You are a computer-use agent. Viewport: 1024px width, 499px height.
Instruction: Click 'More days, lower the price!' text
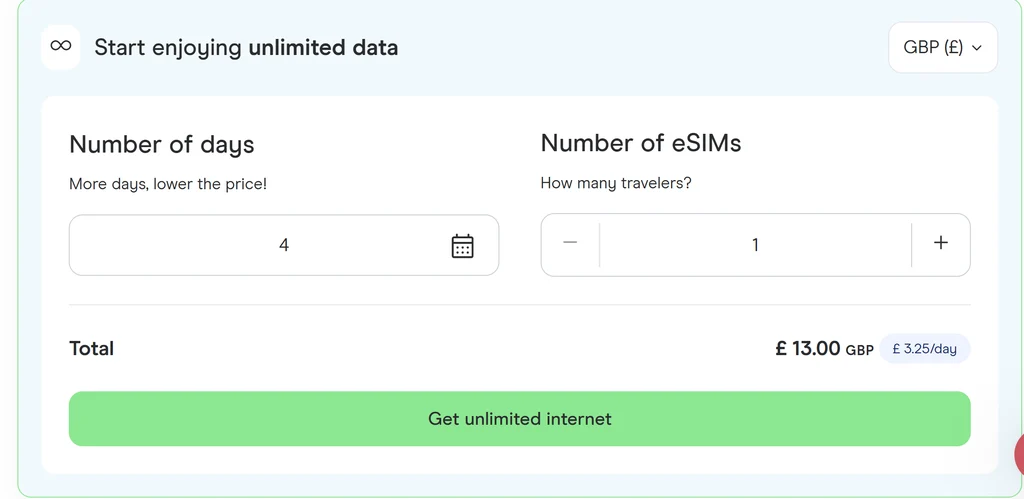168,184
